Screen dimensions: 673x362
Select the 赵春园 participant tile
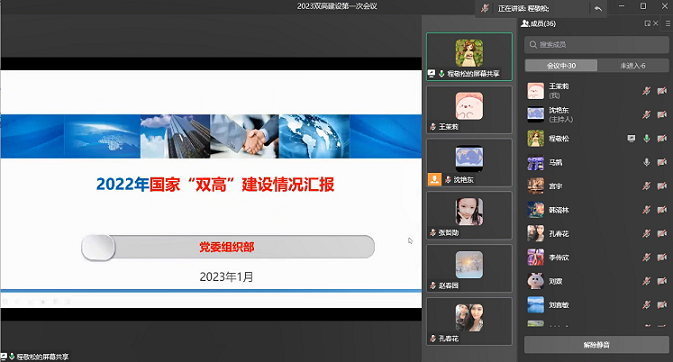tap(469, 268)
